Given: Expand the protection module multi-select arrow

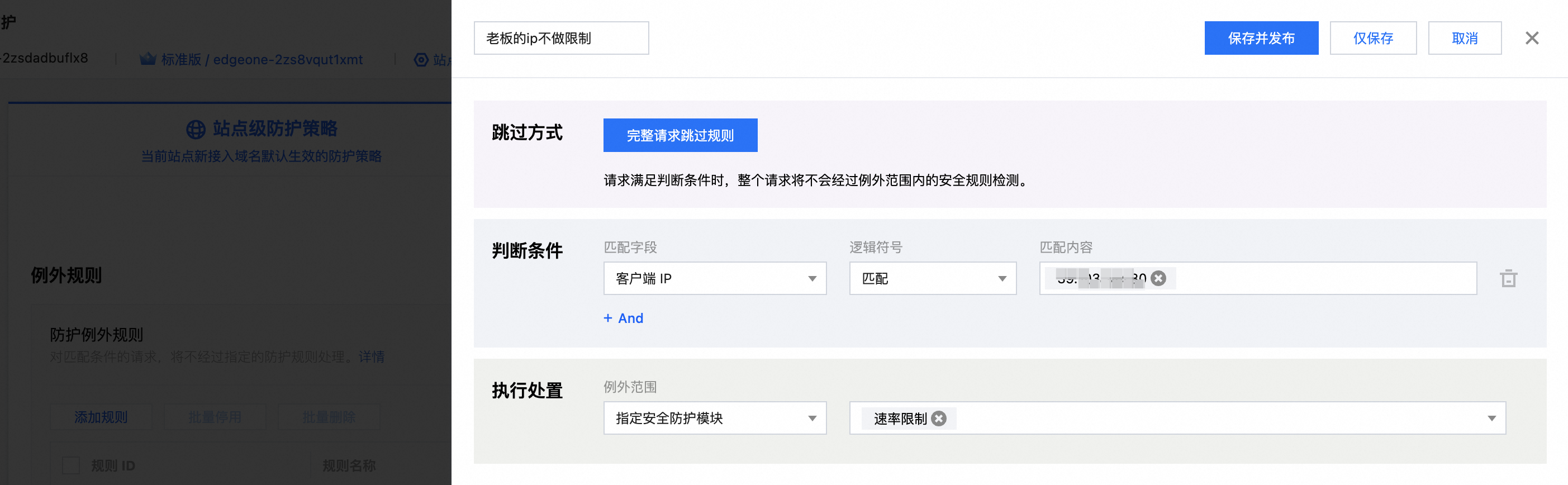Looking at the screenshot, I should [1491, 418].
